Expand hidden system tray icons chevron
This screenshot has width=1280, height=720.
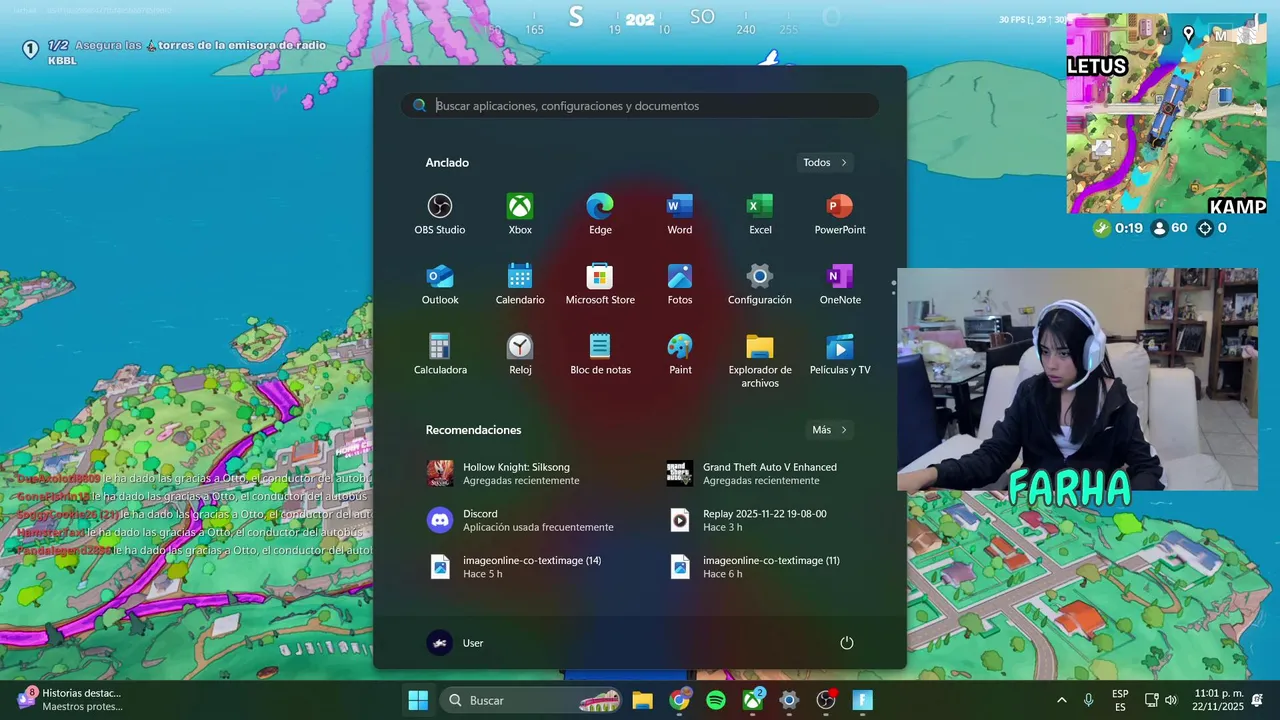(1061, 700)
